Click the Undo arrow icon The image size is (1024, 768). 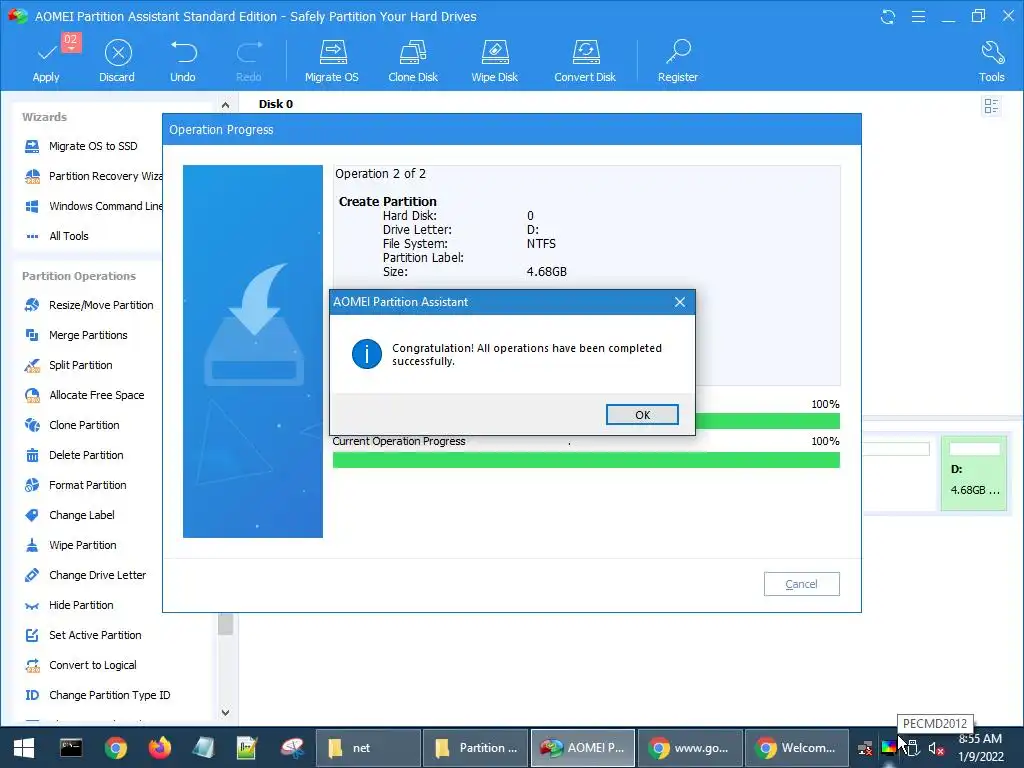point(183,52)
